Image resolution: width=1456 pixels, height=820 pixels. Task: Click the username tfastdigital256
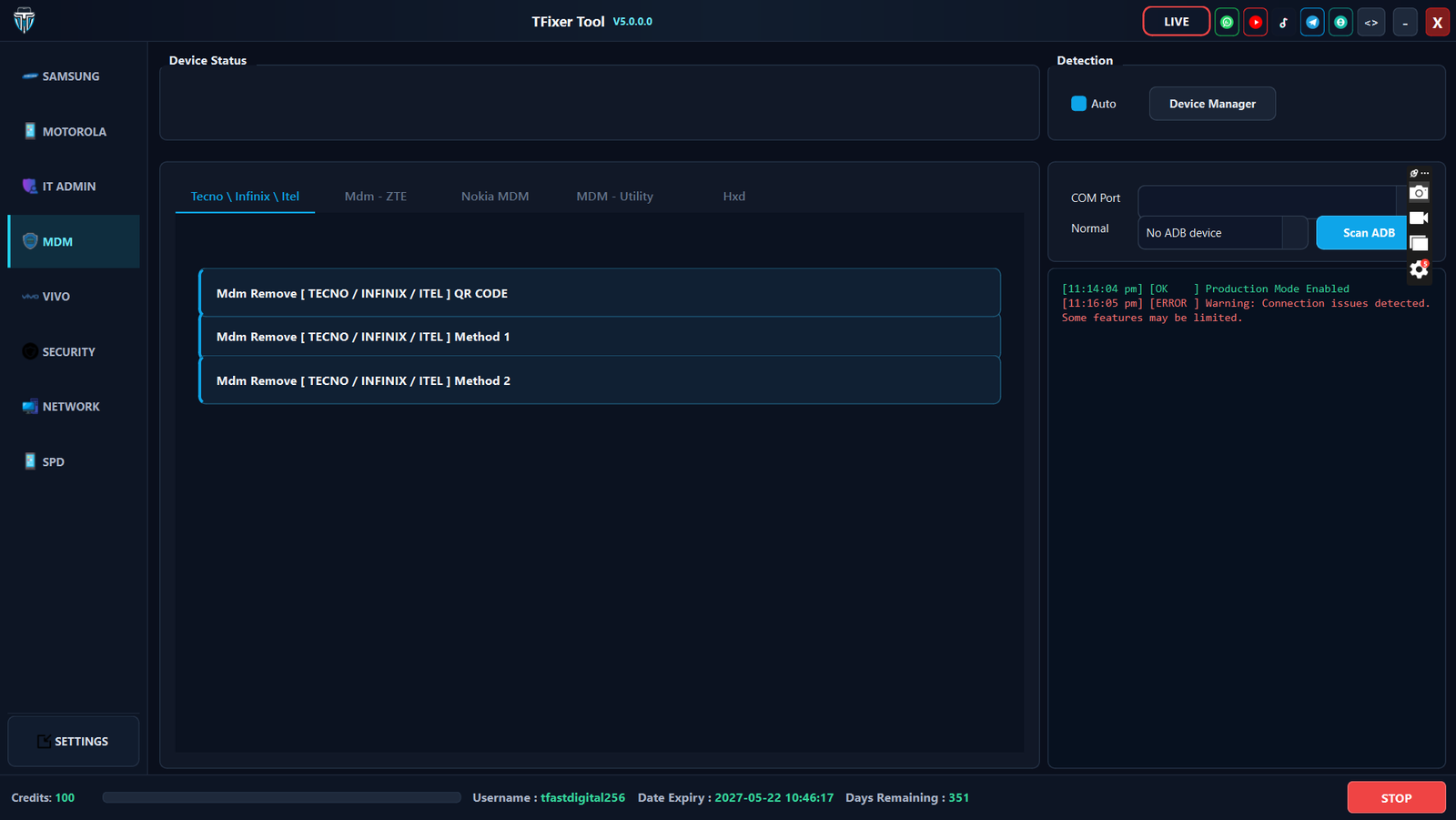(582, 798)
